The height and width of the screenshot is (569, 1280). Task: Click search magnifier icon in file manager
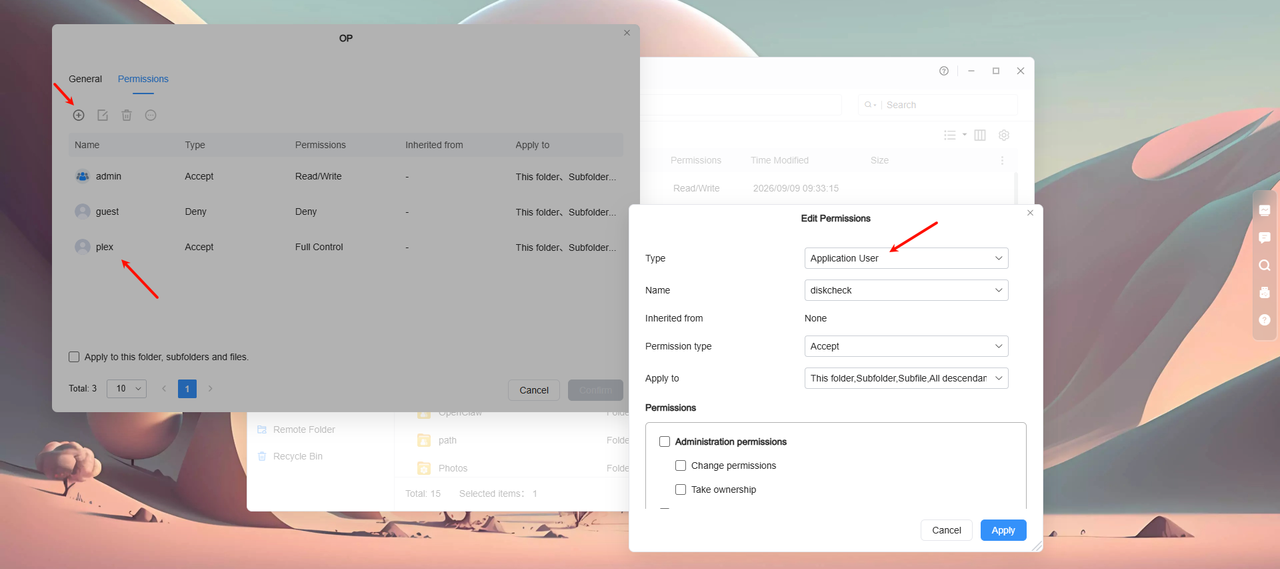point(869,105)
